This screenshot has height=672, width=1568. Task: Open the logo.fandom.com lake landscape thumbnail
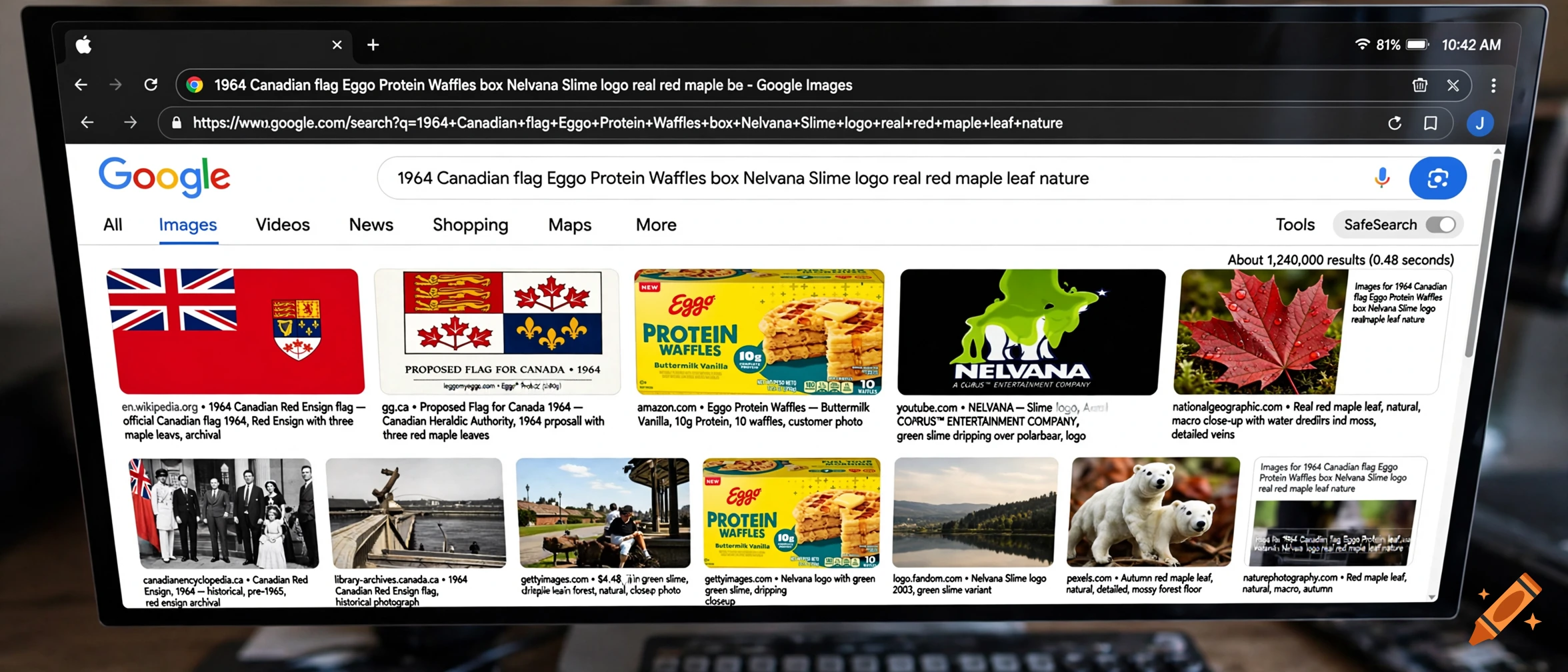pyautogui.click(x=975, y=512)
